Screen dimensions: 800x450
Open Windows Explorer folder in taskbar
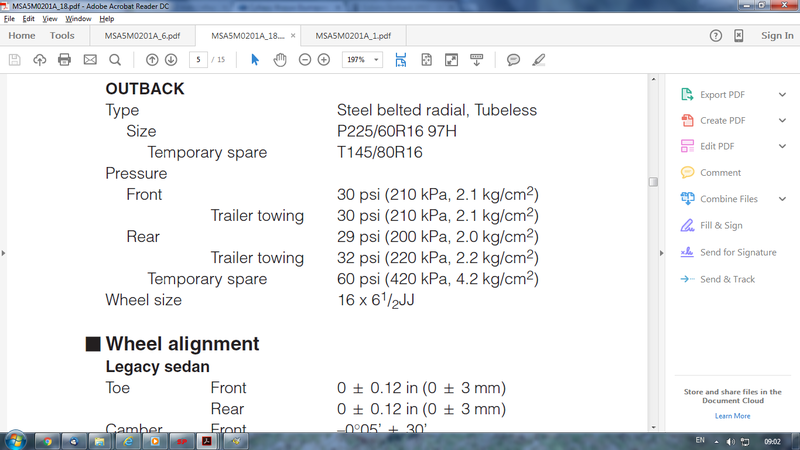point(100,441)
